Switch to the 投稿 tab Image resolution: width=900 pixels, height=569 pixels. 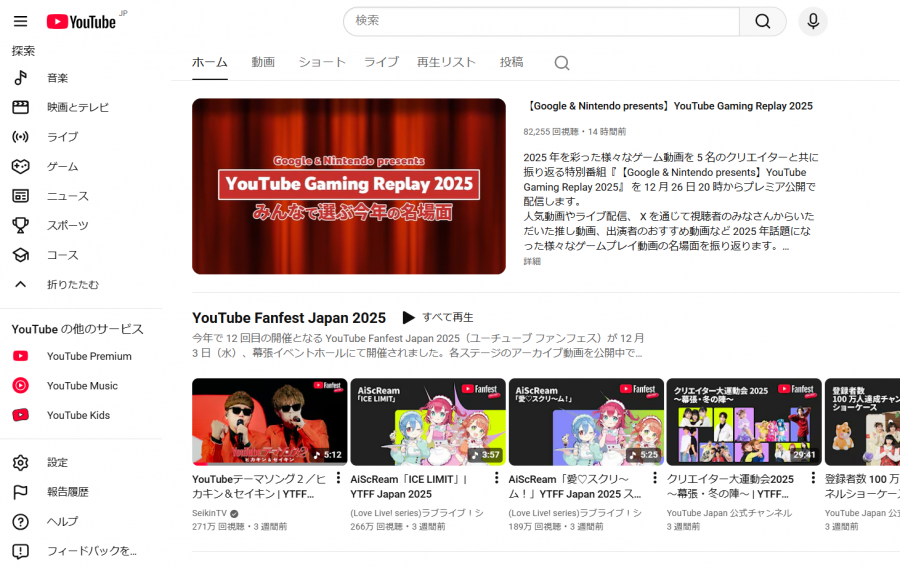point(511,62)
